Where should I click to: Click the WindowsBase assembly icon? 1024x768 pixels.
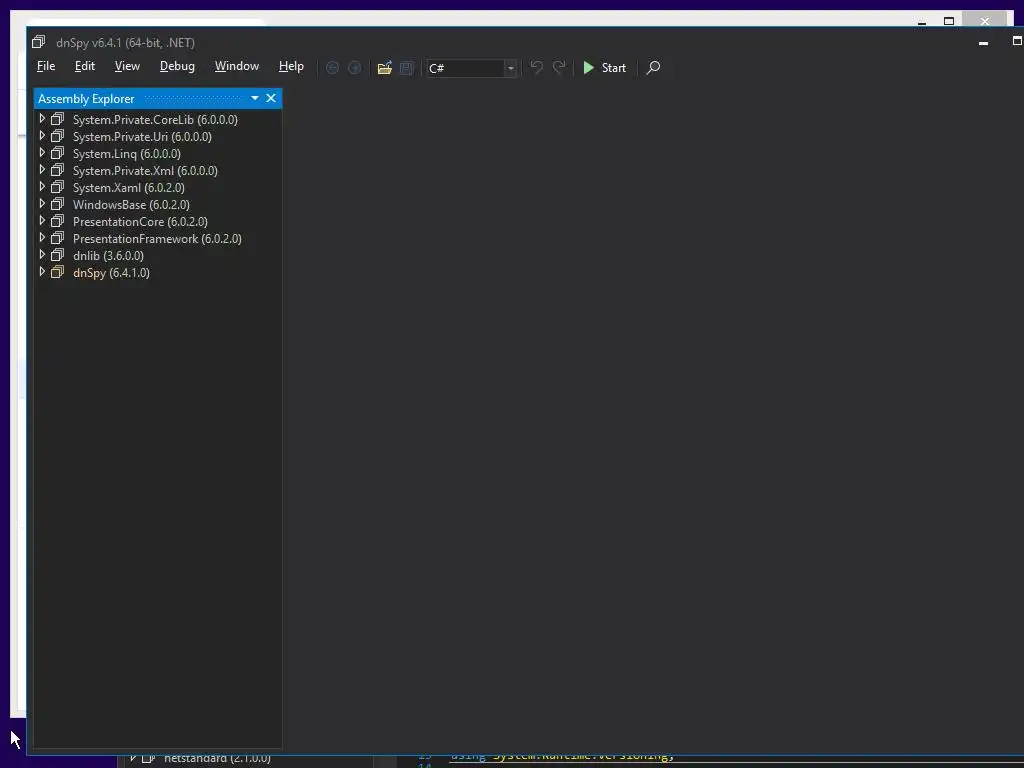pos(57,204)
